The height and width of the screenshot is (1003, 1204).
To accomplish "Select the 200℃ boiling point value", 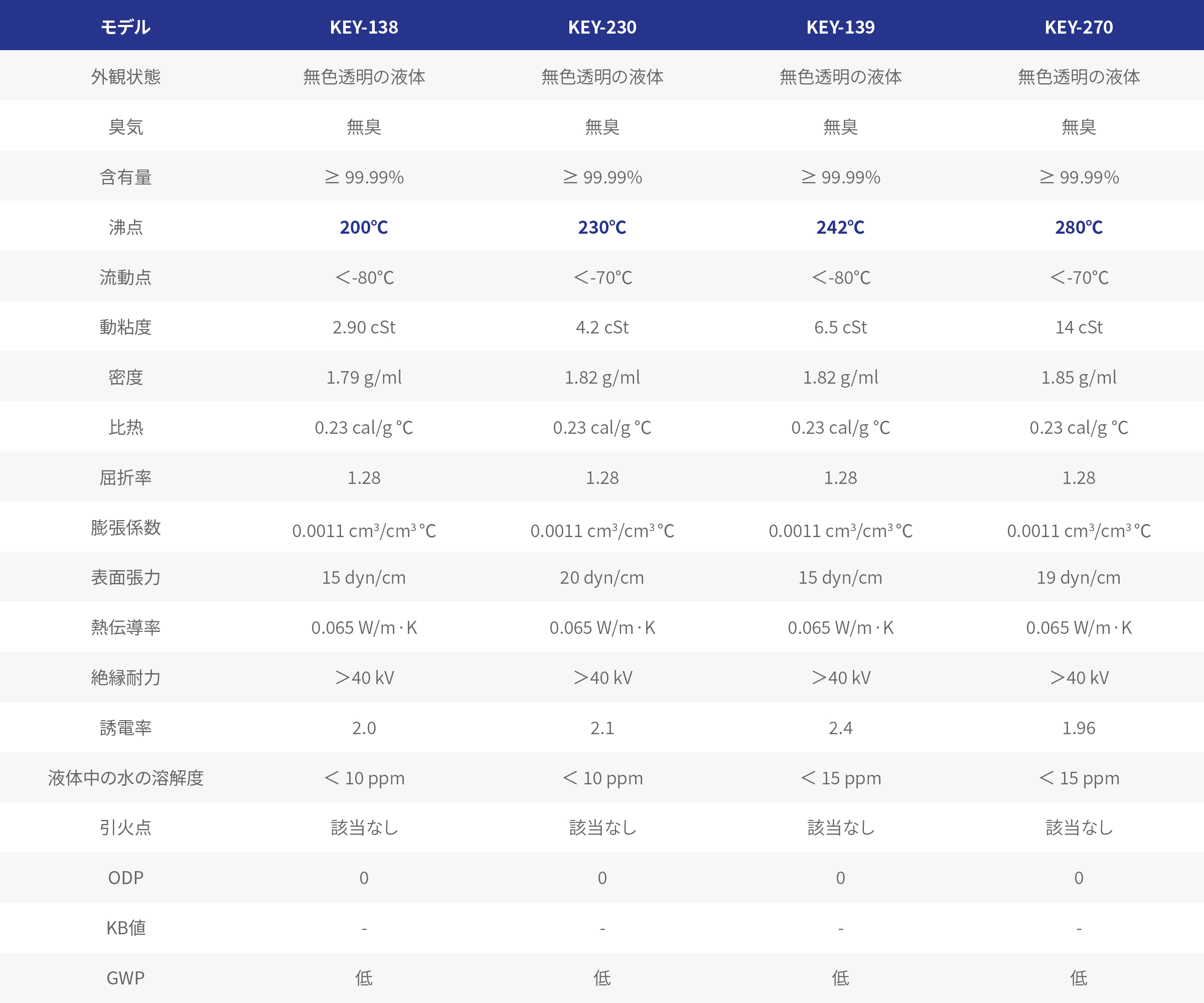I will [364, 227].
